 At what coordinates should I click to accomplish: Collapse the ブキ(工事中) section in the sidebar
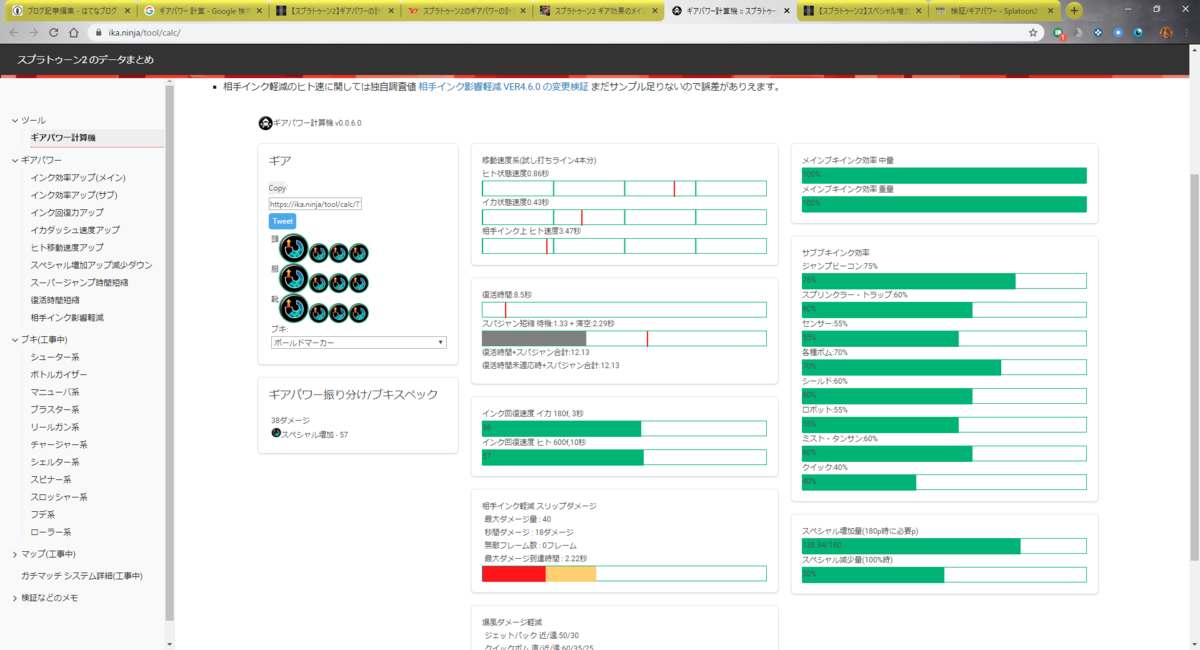14,340
